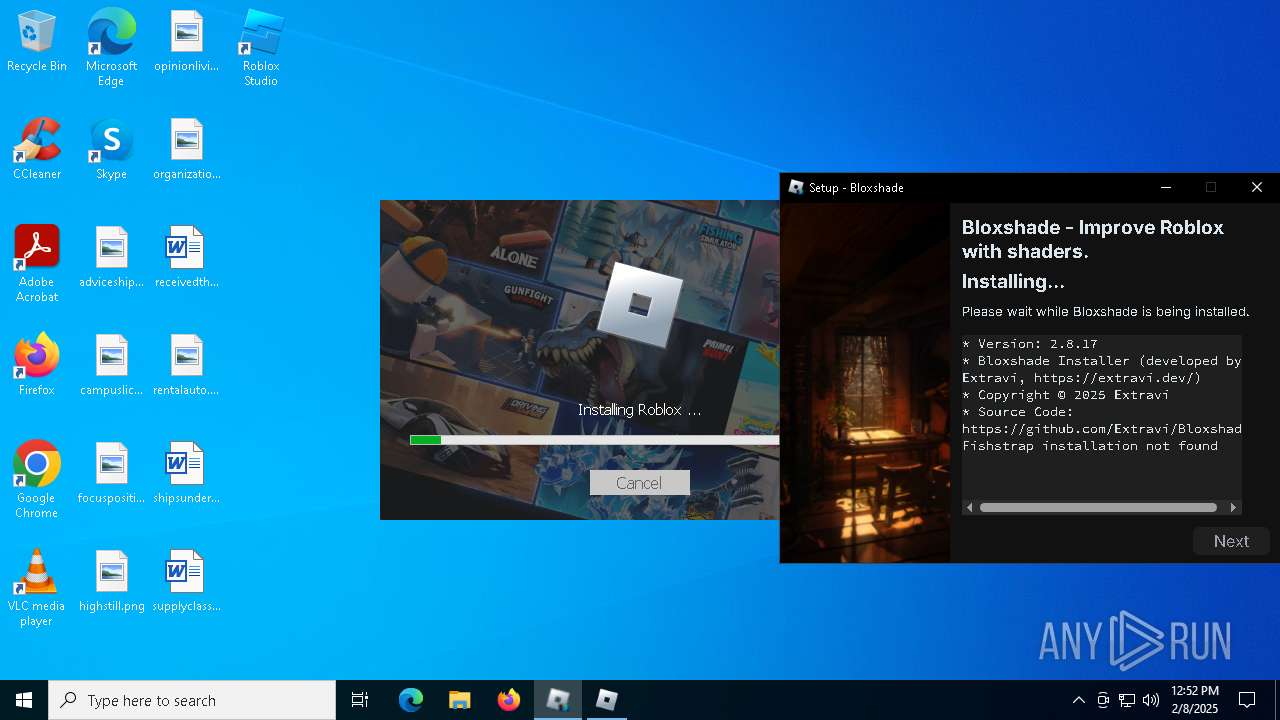This screenshot has width=1280, height=720.
Task: Select the highstill.png image file
Action: (x=111, y=582)
